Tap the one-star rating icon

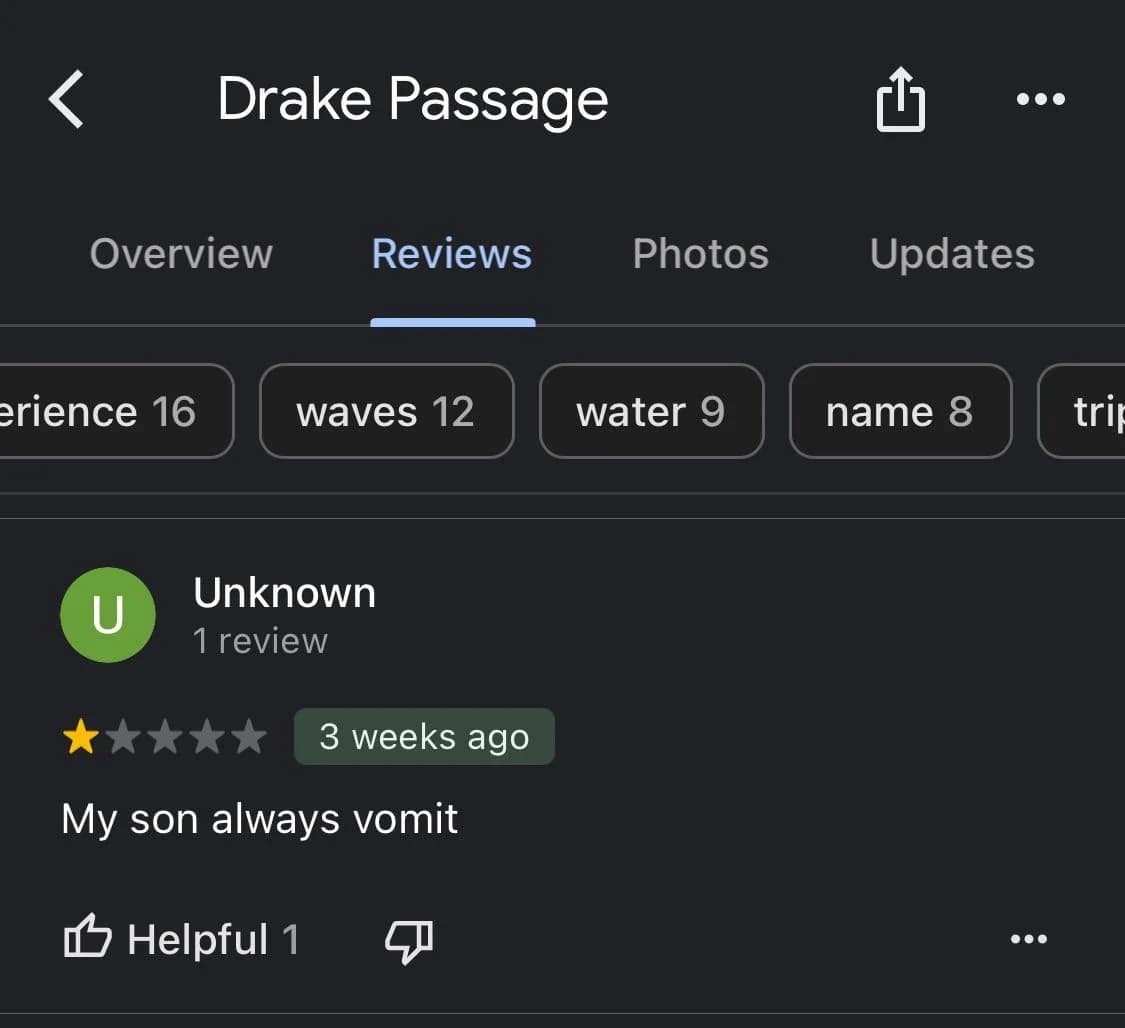point(80,738)
